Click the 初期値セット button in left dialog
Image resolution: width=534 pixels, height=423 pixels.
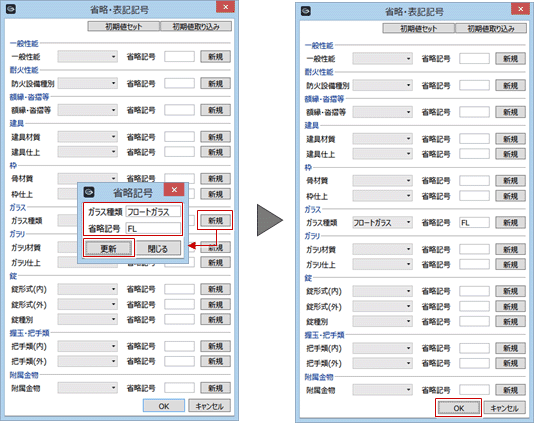[x=124, y=27]
